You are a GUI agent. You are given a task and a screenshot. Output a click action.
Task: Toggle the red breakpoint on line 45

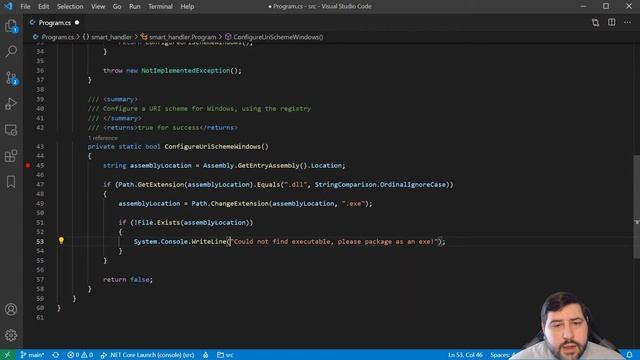(x=28, y=165)
